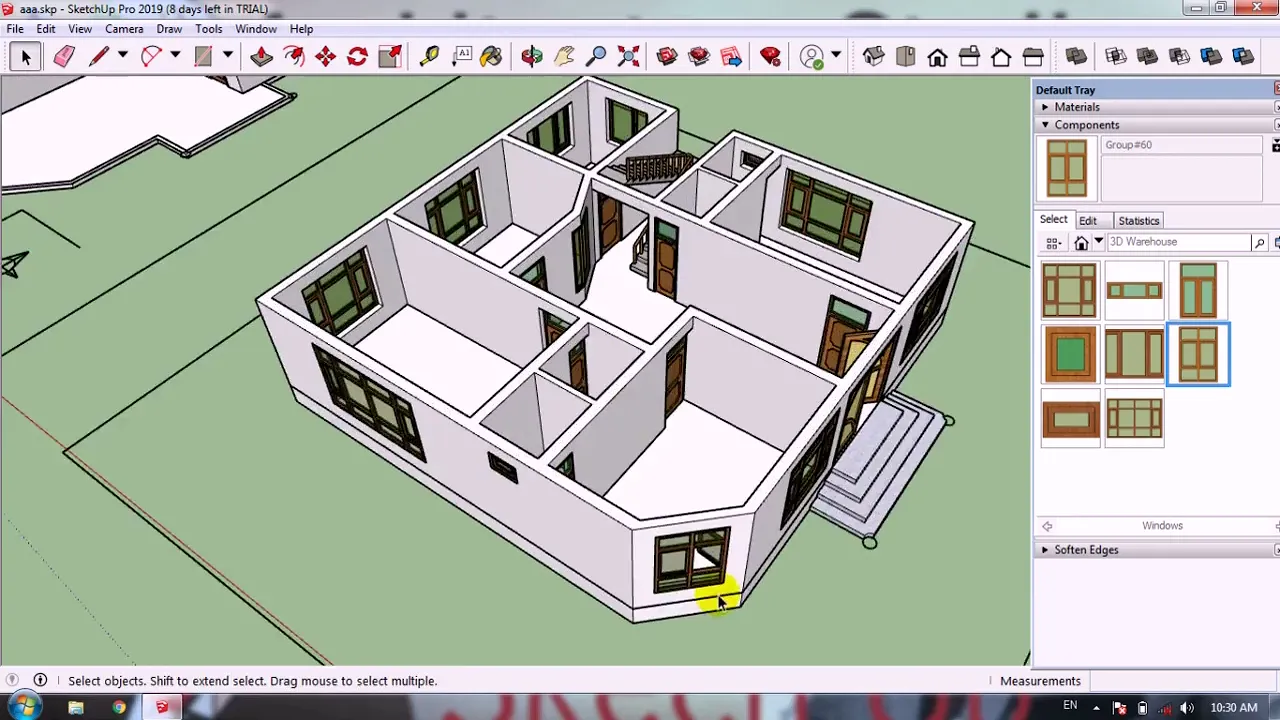Open the Edit menu
The height and width of the screenshot is (720, 1280).
click(x=46, y=29)
